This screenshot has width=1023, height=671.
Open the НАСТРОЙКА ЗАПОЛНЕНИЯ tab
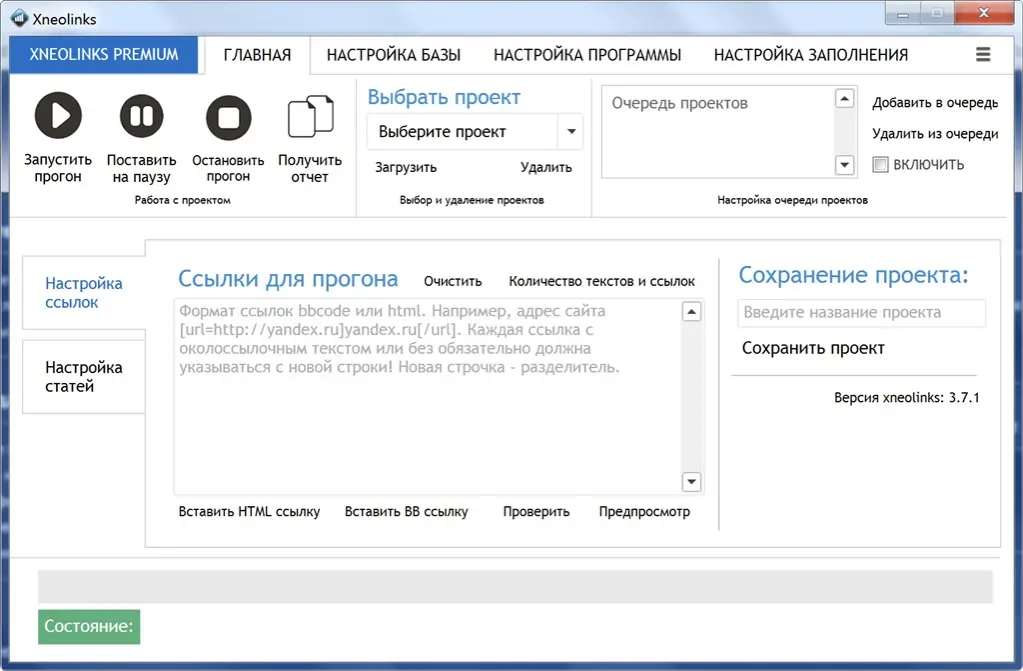tap(810, 55)
